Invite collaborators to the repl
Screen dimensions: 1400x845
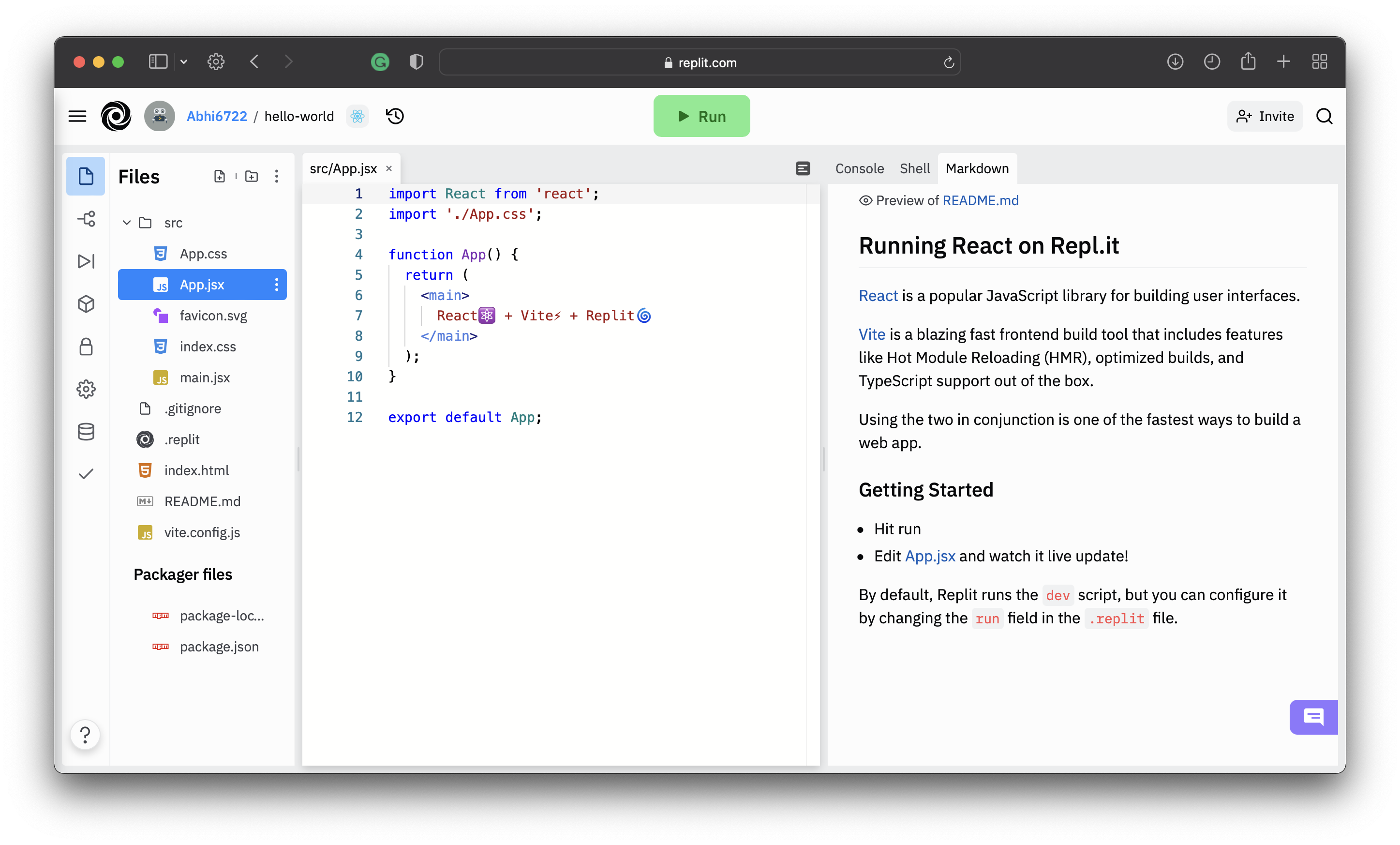[1265, 116]
